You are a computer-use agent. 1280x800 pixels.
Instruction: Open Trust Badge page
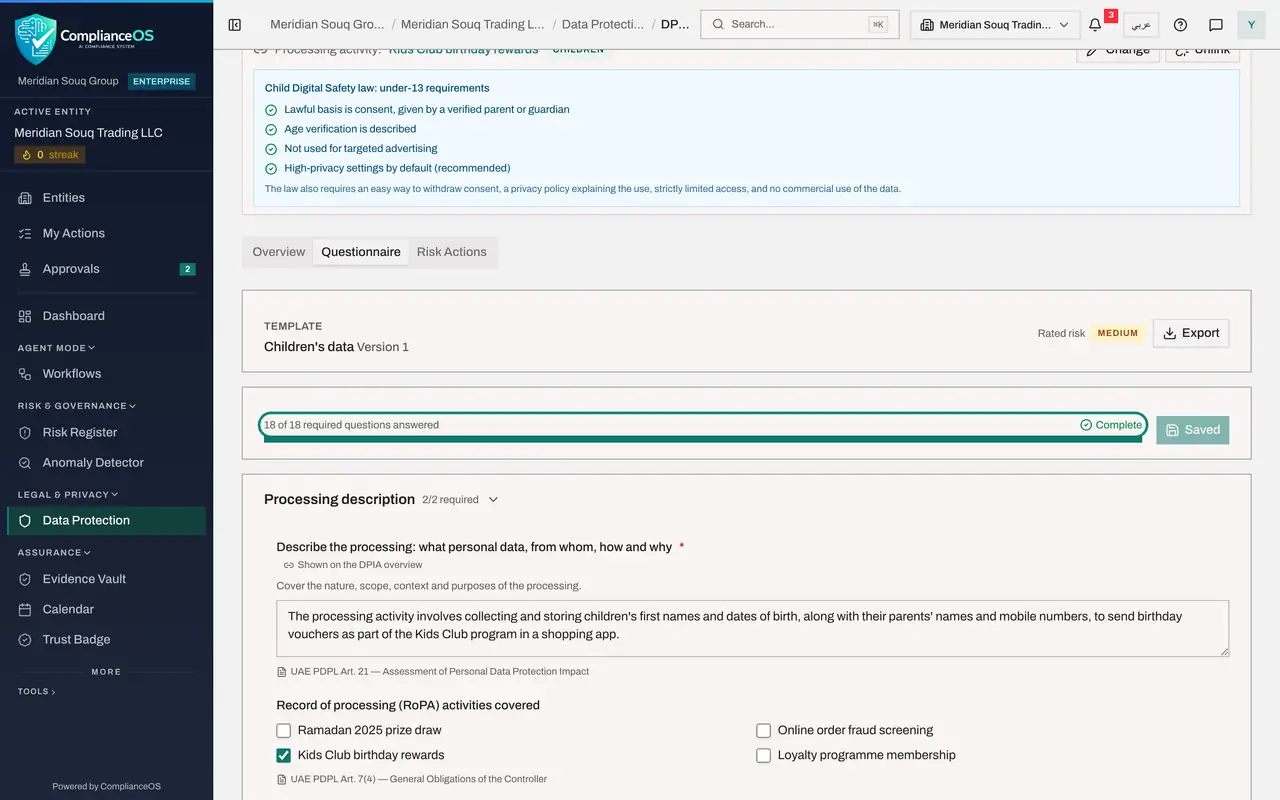(x=106, y=639)
